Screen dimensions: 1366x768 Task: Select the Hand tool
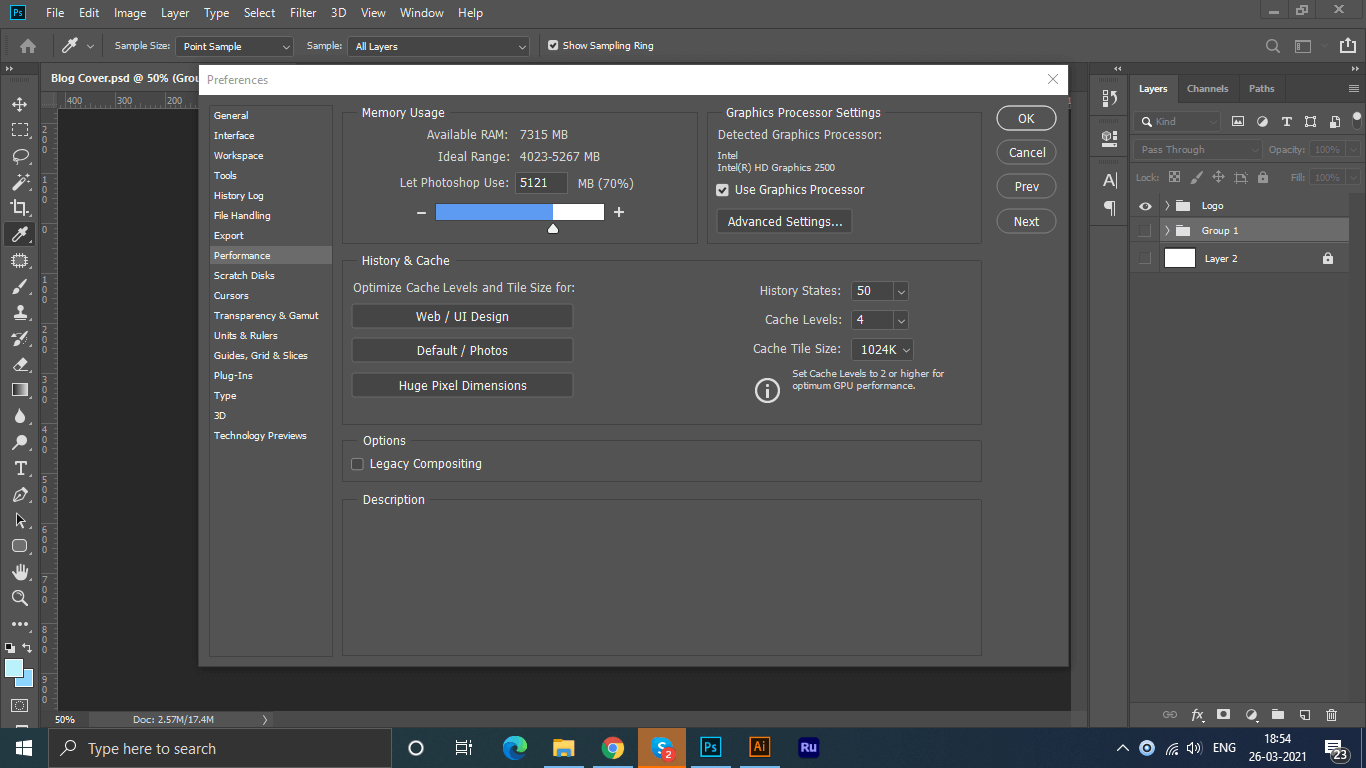pyautogui.click(x=20, y=572)
